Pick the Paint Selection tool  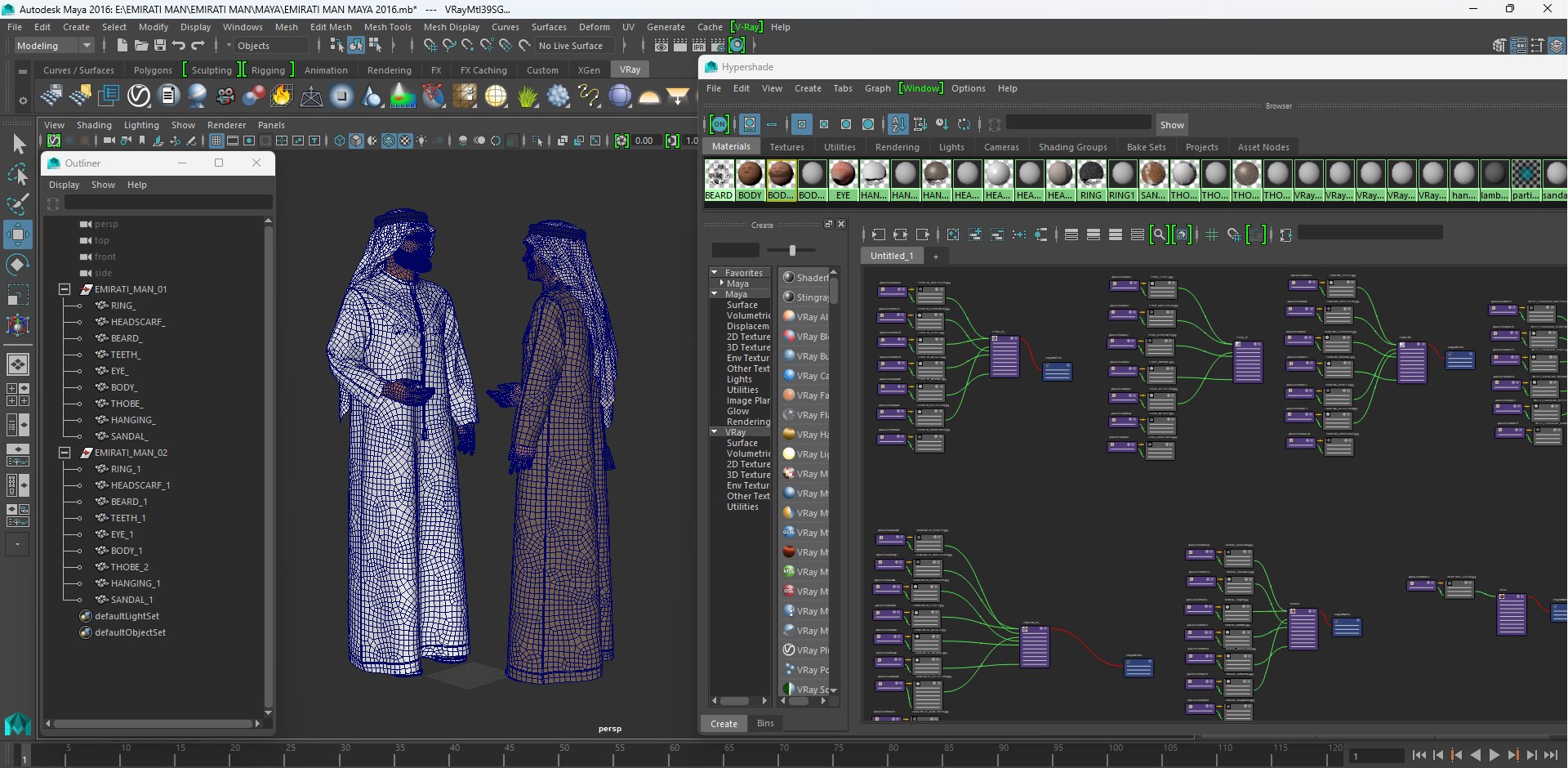pos(18,204)
